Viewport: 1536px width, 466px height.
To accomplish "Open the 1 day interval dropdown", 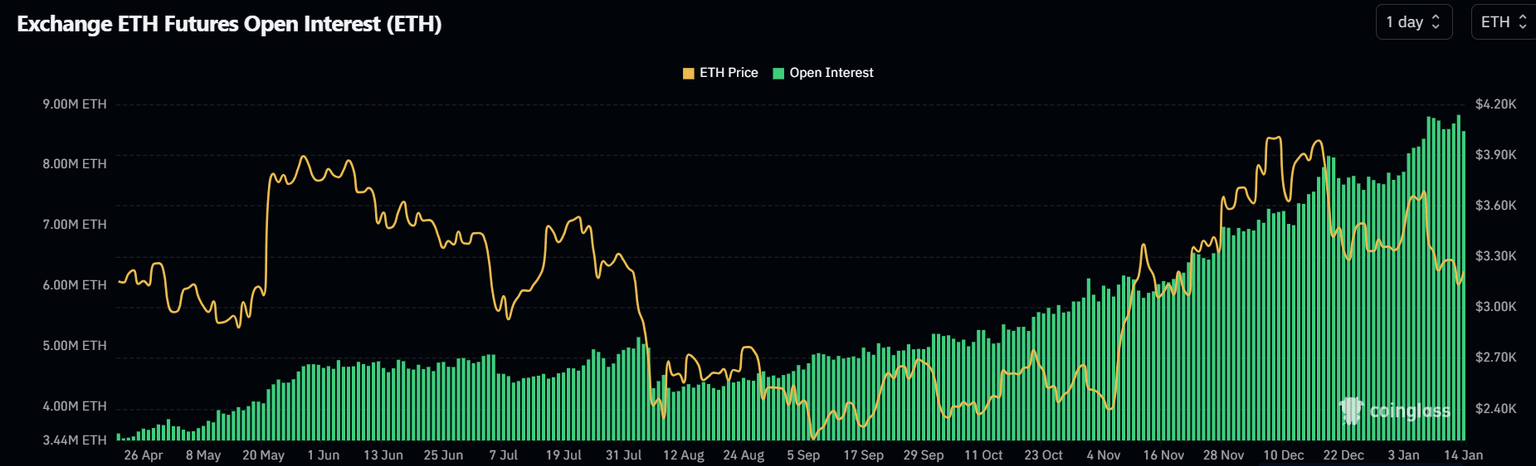I will click(x=1413, y=22).
